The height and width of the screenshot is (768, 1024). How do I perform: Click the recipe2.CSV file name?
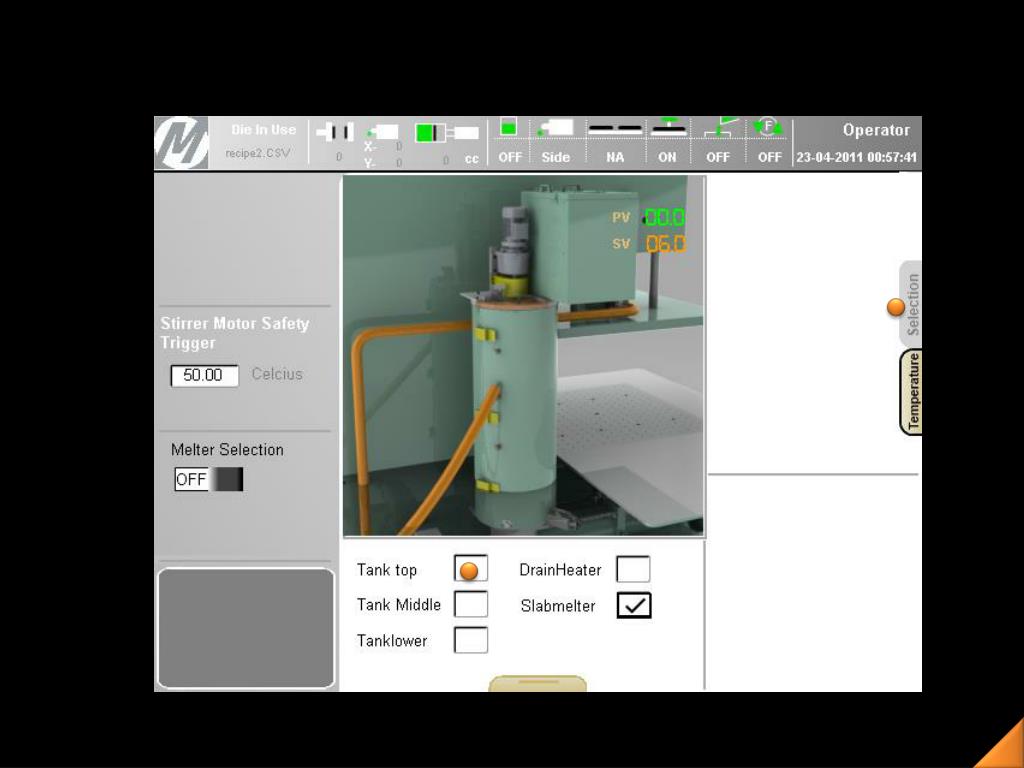click(258, 153)
